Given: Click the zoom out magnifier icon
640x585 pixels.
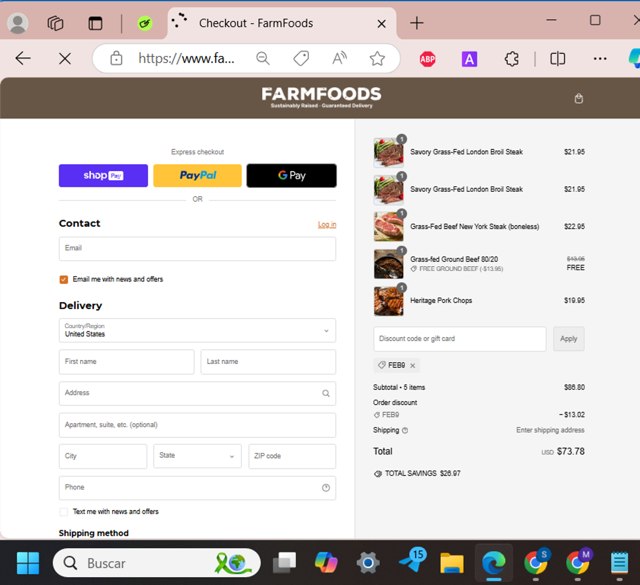Looking at the screenshot, I should pos(263,58).
